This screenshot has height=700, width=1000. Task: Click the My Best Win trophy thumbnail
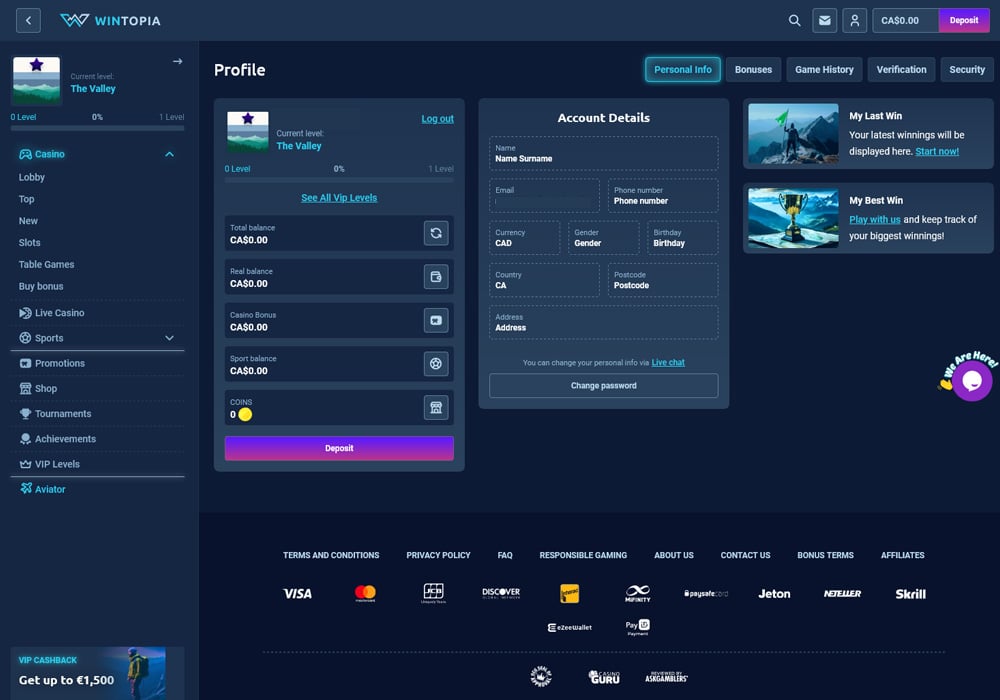click(x=793, y=218)
